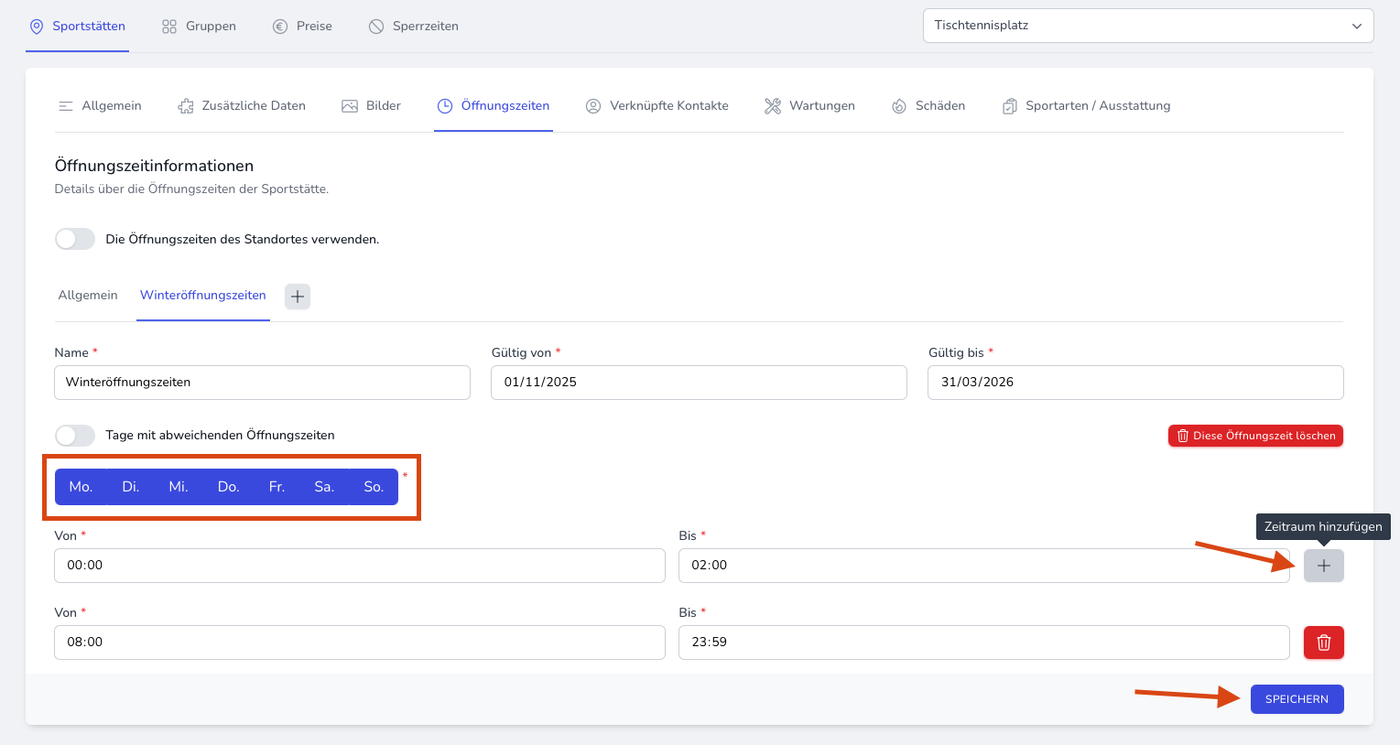The width and height of the screenshot is (1400, 745).
Task: Open Verknüpfte Kontakte tab
Action: (x=656, y=106)
